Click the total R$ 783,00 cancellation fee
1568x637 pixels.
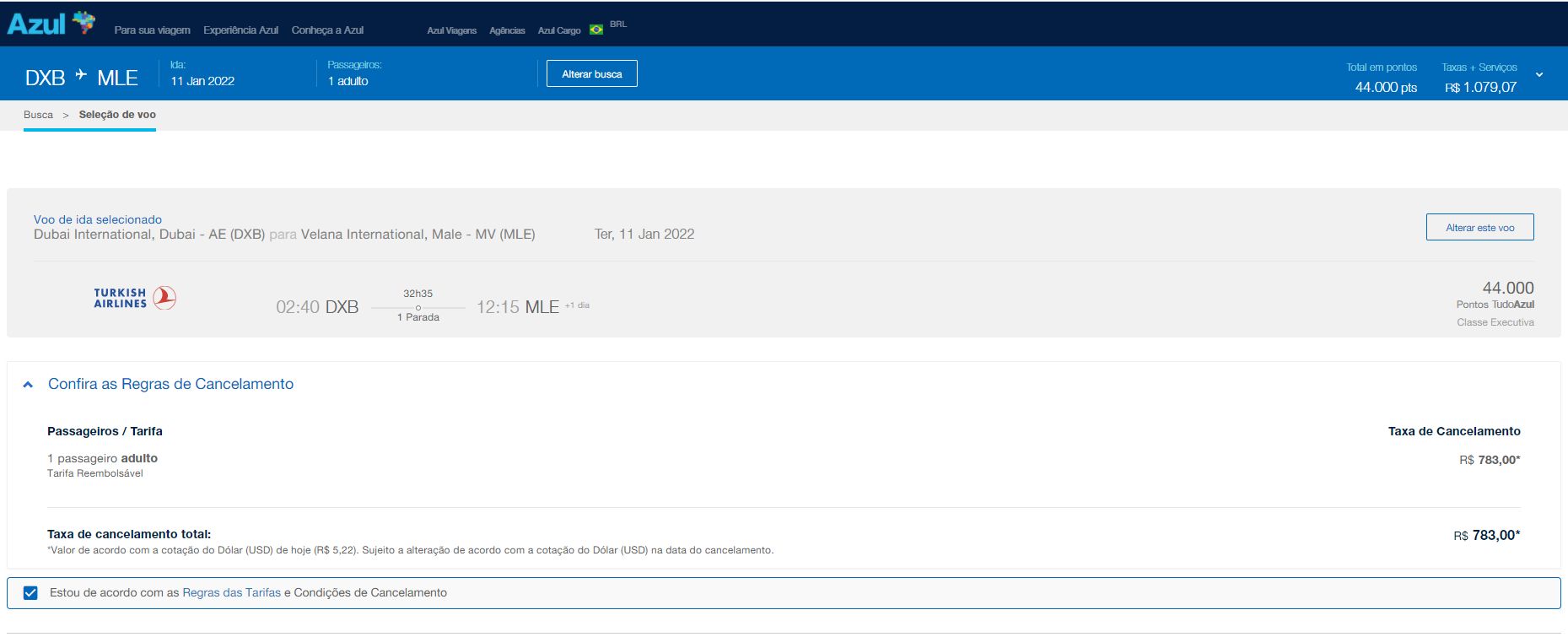pyautogui.click(x=1487, y=535)
